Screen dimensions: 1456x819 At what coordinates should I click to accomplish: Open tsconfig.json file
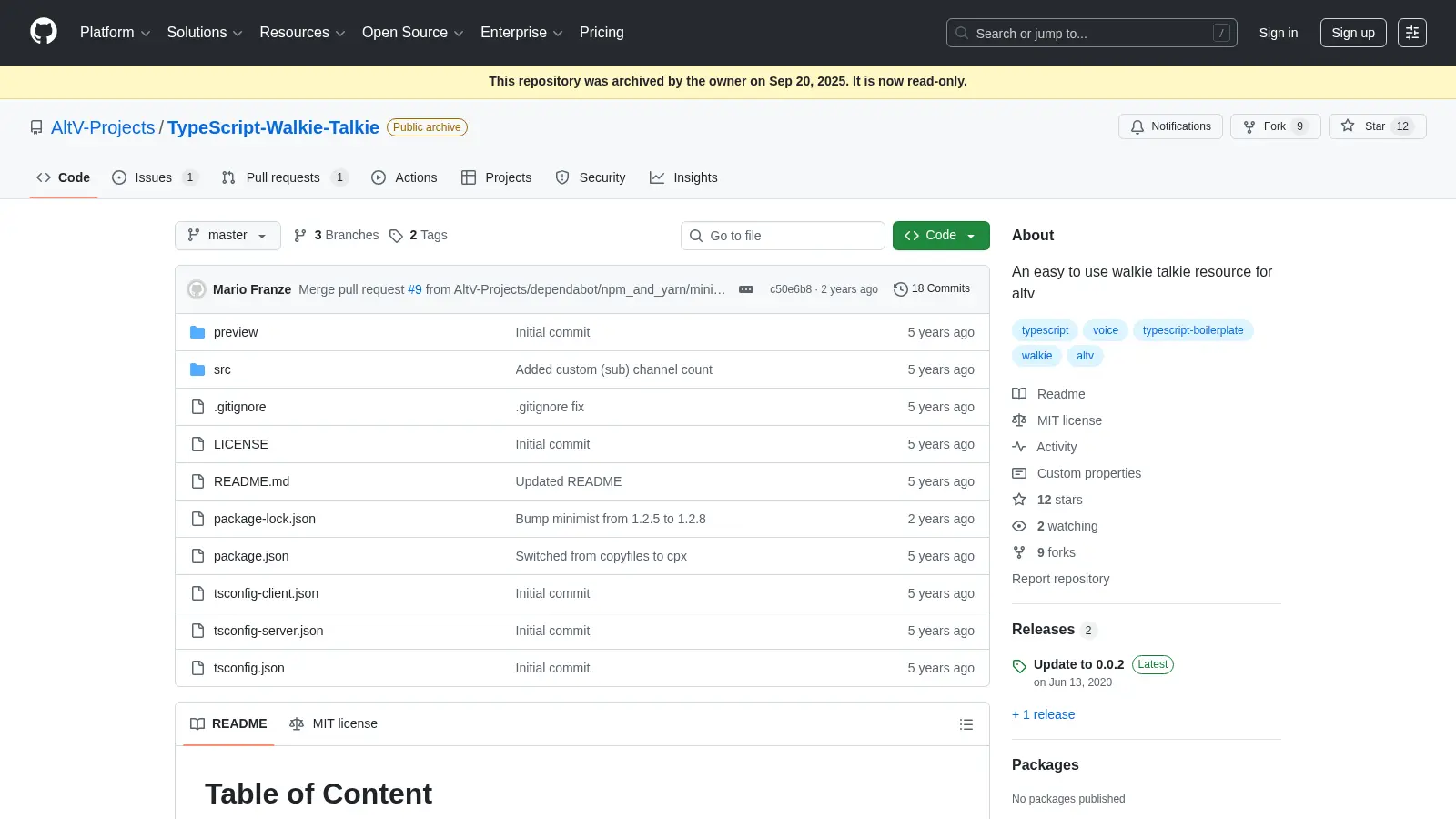click(x=249, y=668)
